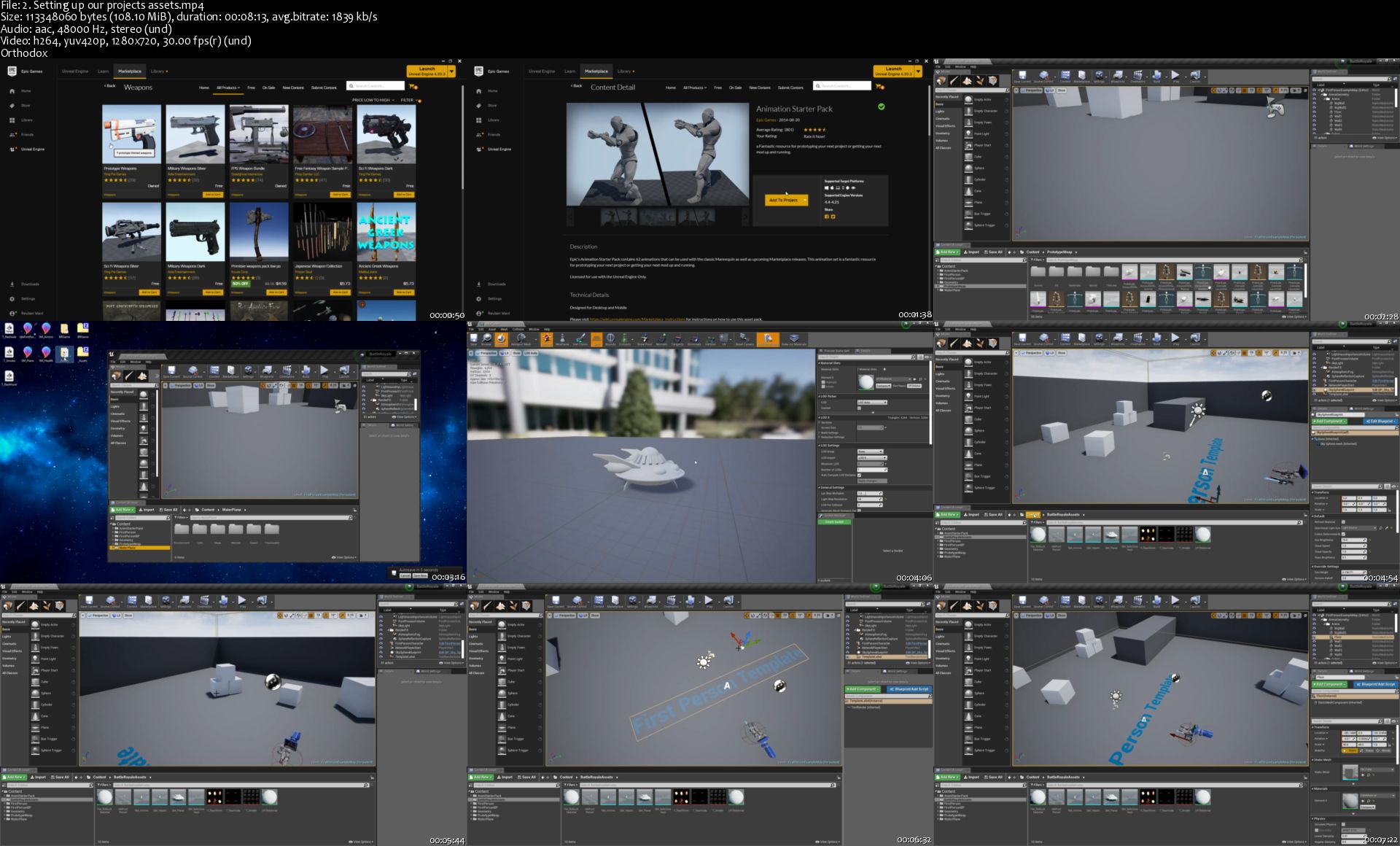
Task: Select the AnimStarterPack folder in the 00:02:28 tree
Action: point(955,271)
